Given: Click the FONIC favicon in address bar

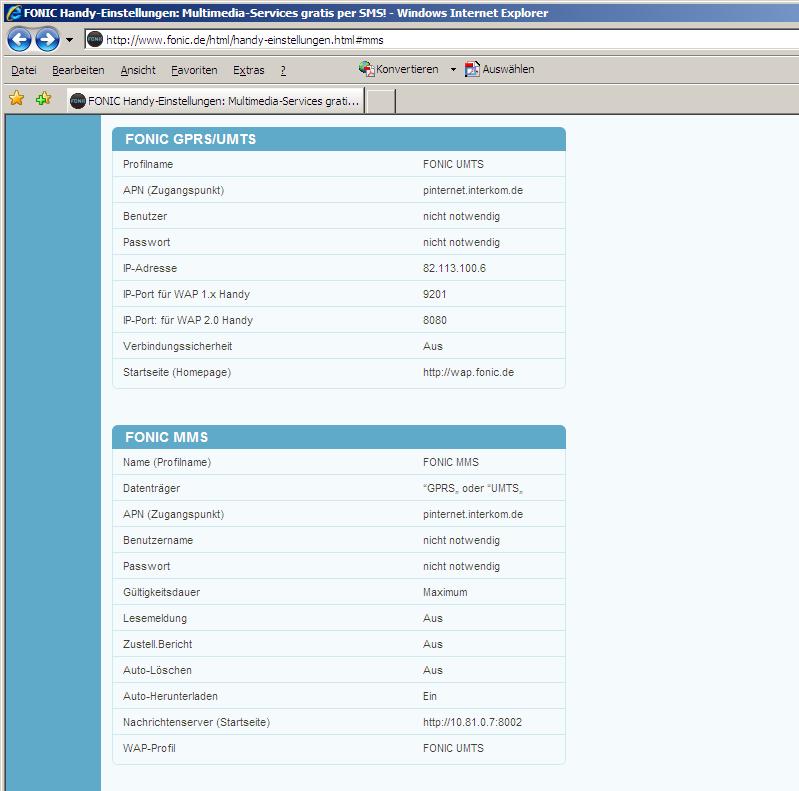Looking at the screenshot, I should click(x=95, y=39).
